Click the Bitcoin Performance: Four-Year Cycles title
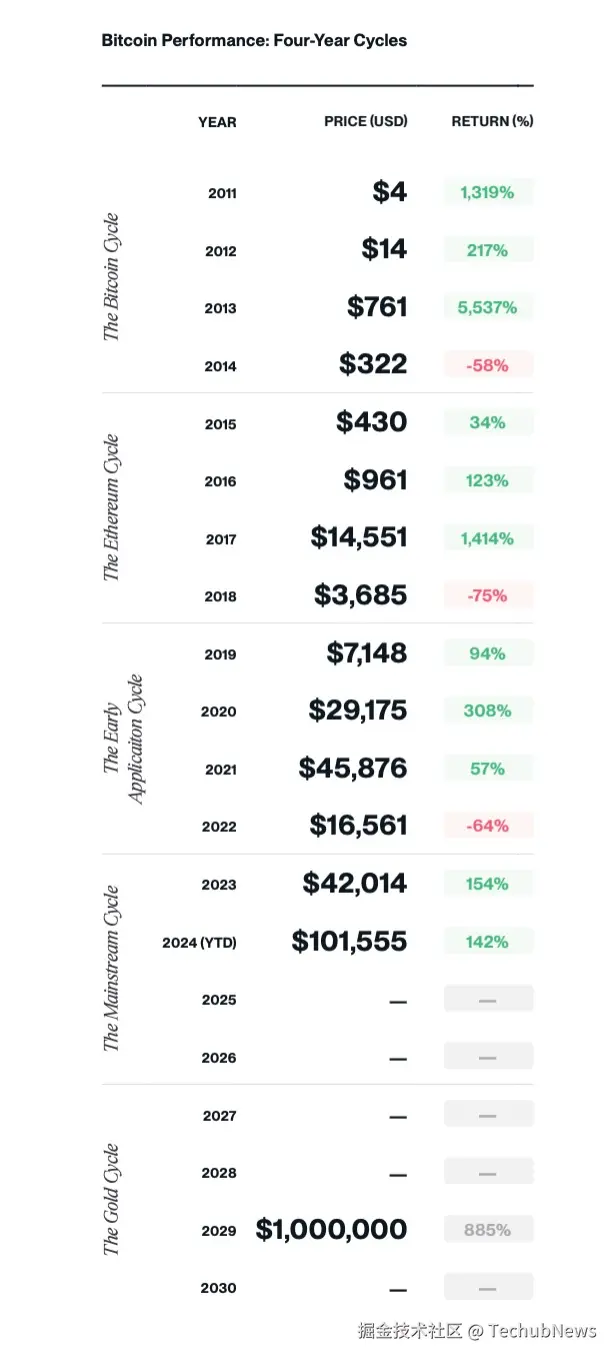The height and width of the screenshot is (1360, 616). (254, 41)
